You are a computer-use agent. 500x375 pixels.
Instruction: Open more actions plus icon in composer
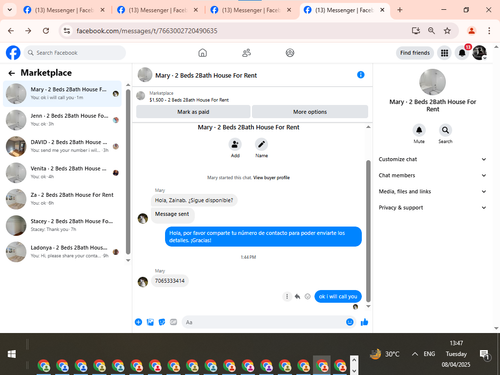pyautogui.click(x=138, y=322)
